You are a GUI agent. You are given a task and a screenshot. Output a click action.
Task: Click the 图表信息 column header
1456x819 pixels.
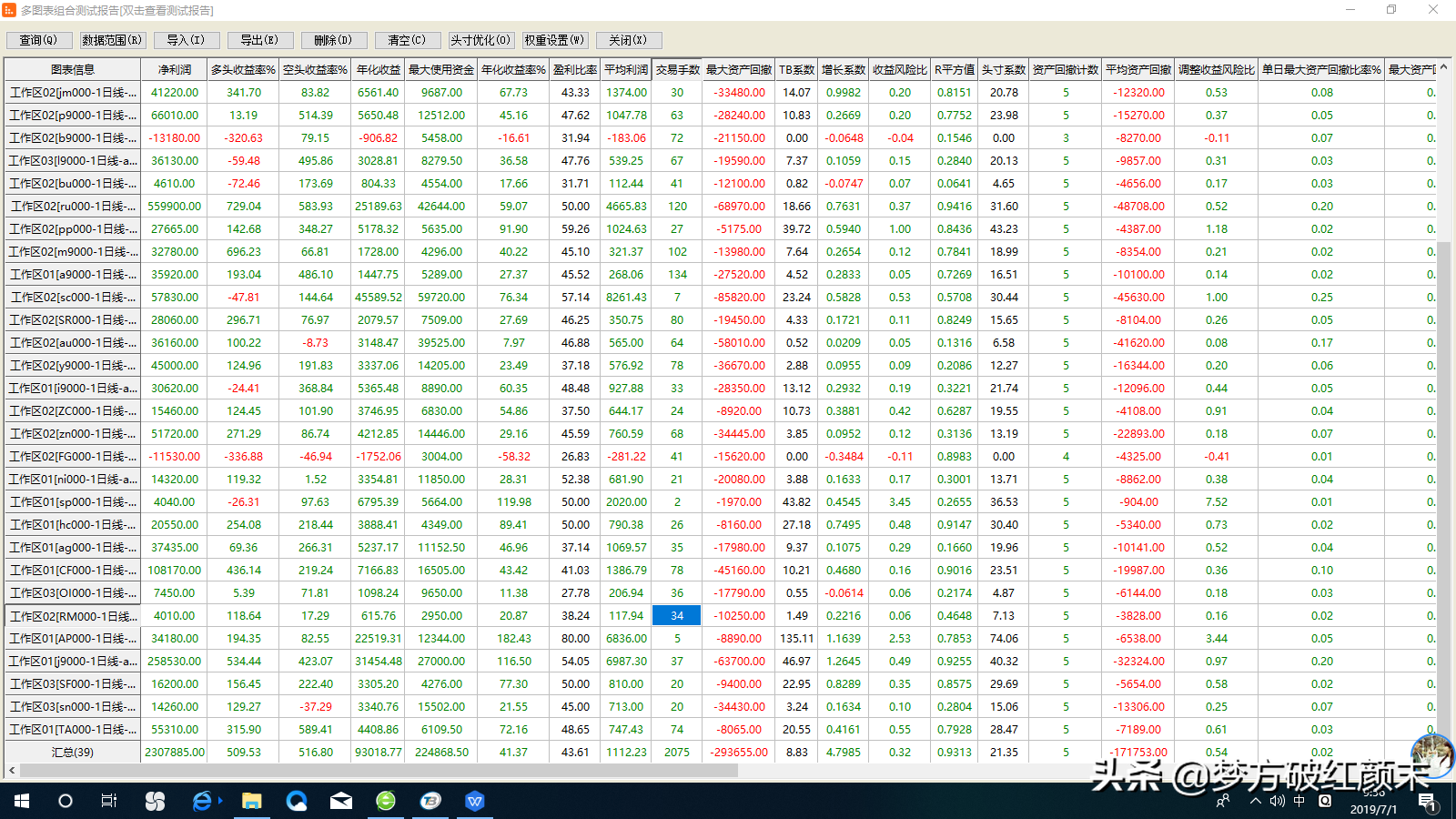pos(73,69)
